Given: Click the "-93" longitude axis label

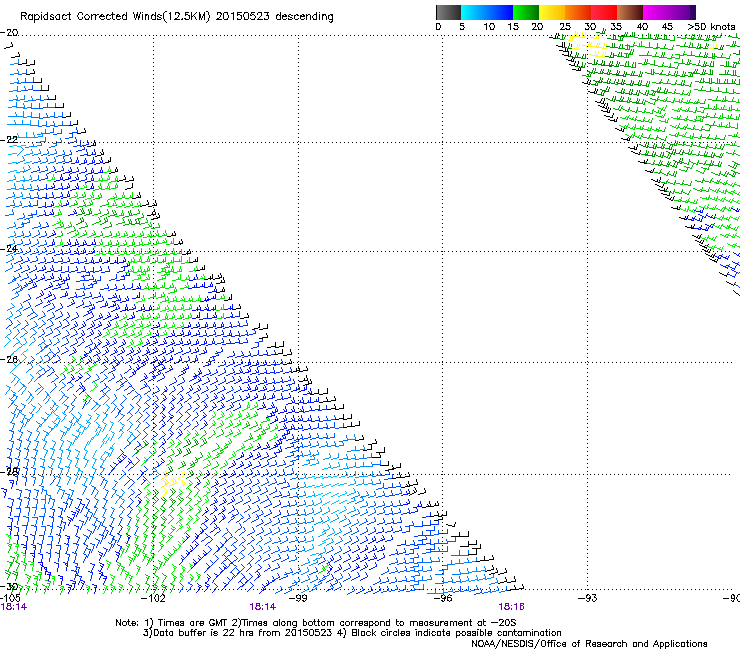Looking at the screenshot, I should click(x=587, y=599).
